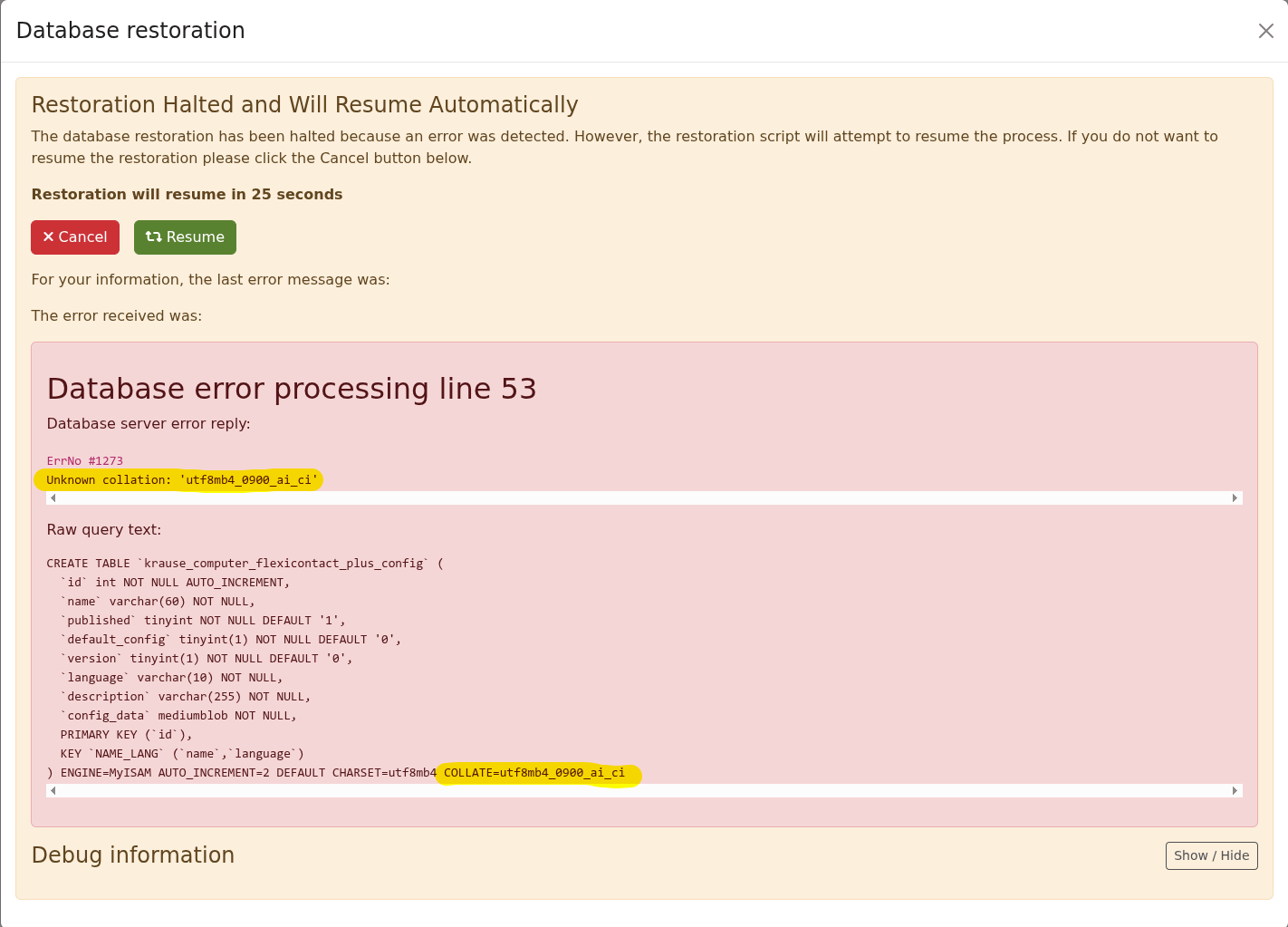Click the highlighted COLLATE=utf8mb4_0900_ai_ci text
1288x927 pixels.
tap(534, 773)
